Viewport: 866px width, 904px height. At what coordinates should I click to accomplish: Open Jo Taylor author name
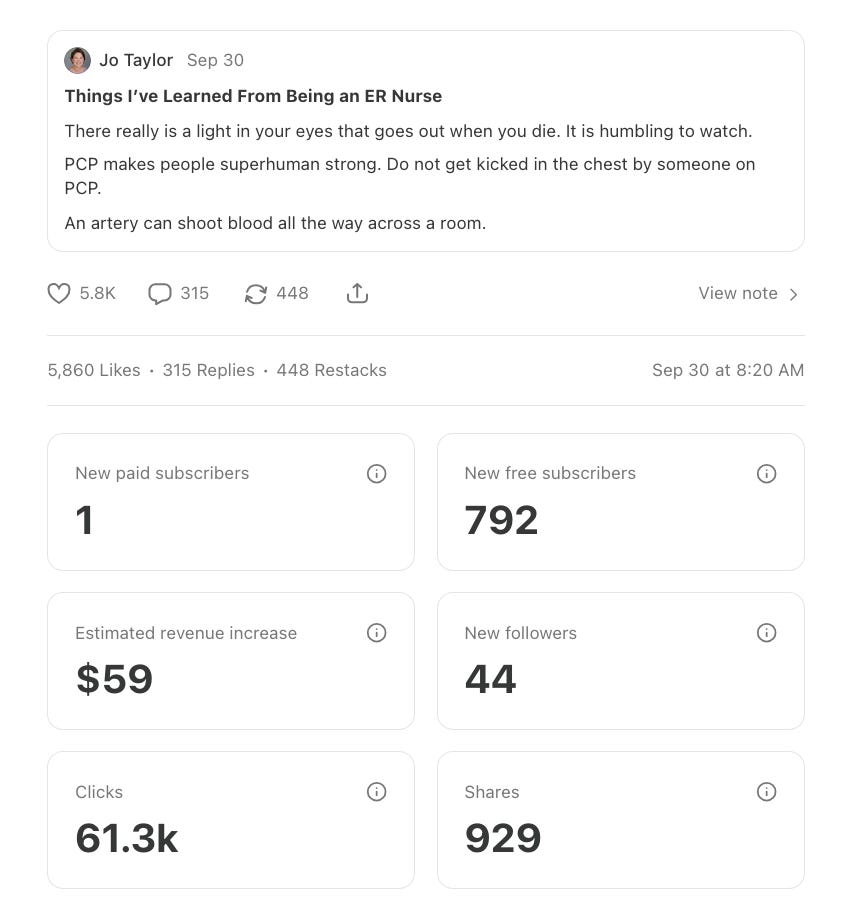pyautogui.click(x=136, y=61)
